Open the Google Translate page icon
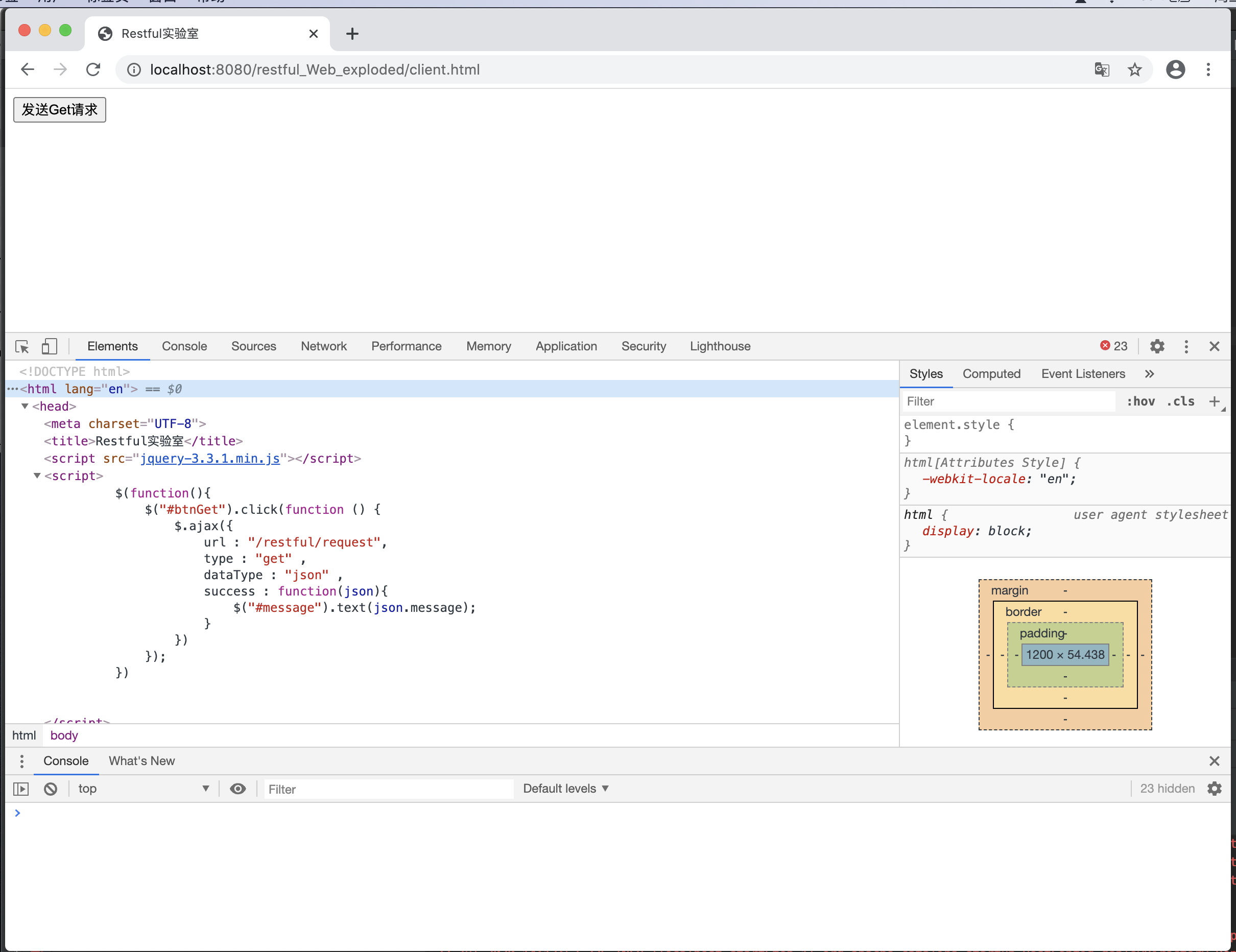 (x=1101, y=69)
